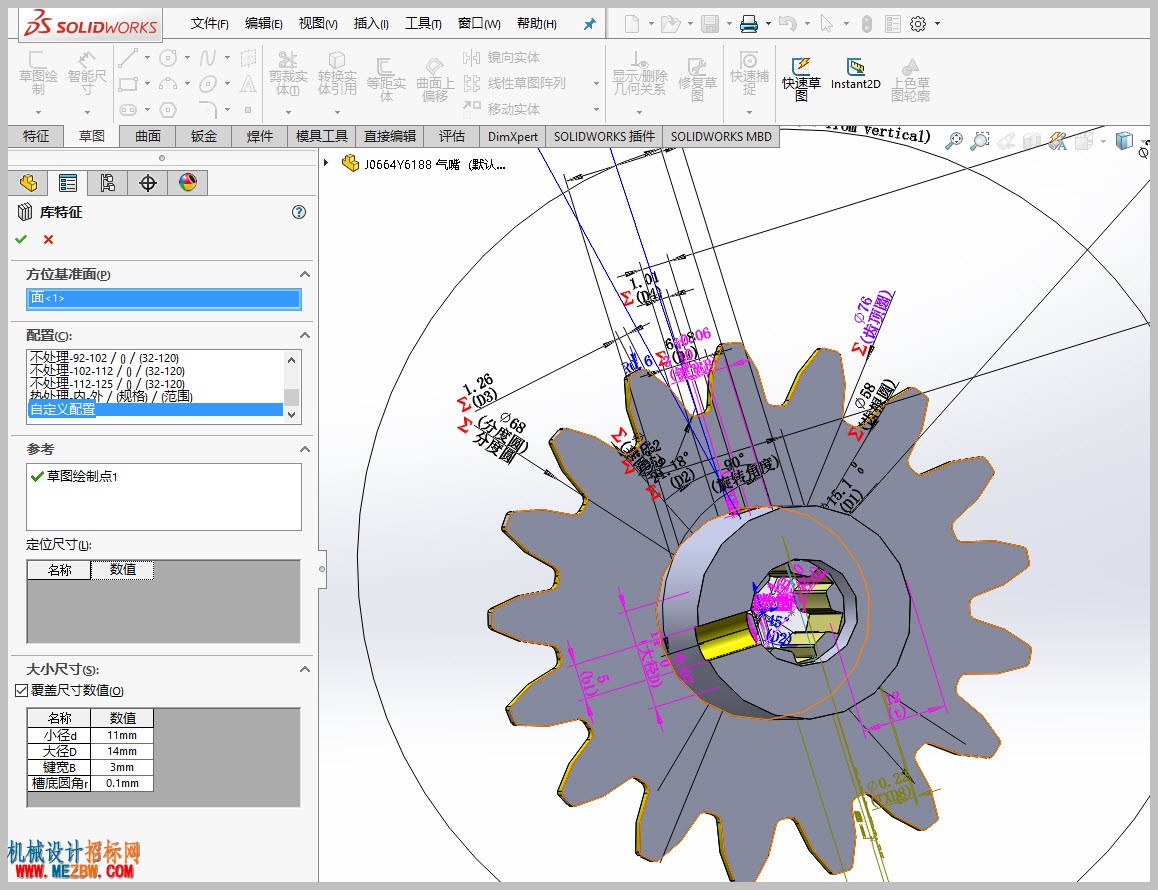Collapse the 大小尺寸 section
1158x890 pixels.
(304, 669)
